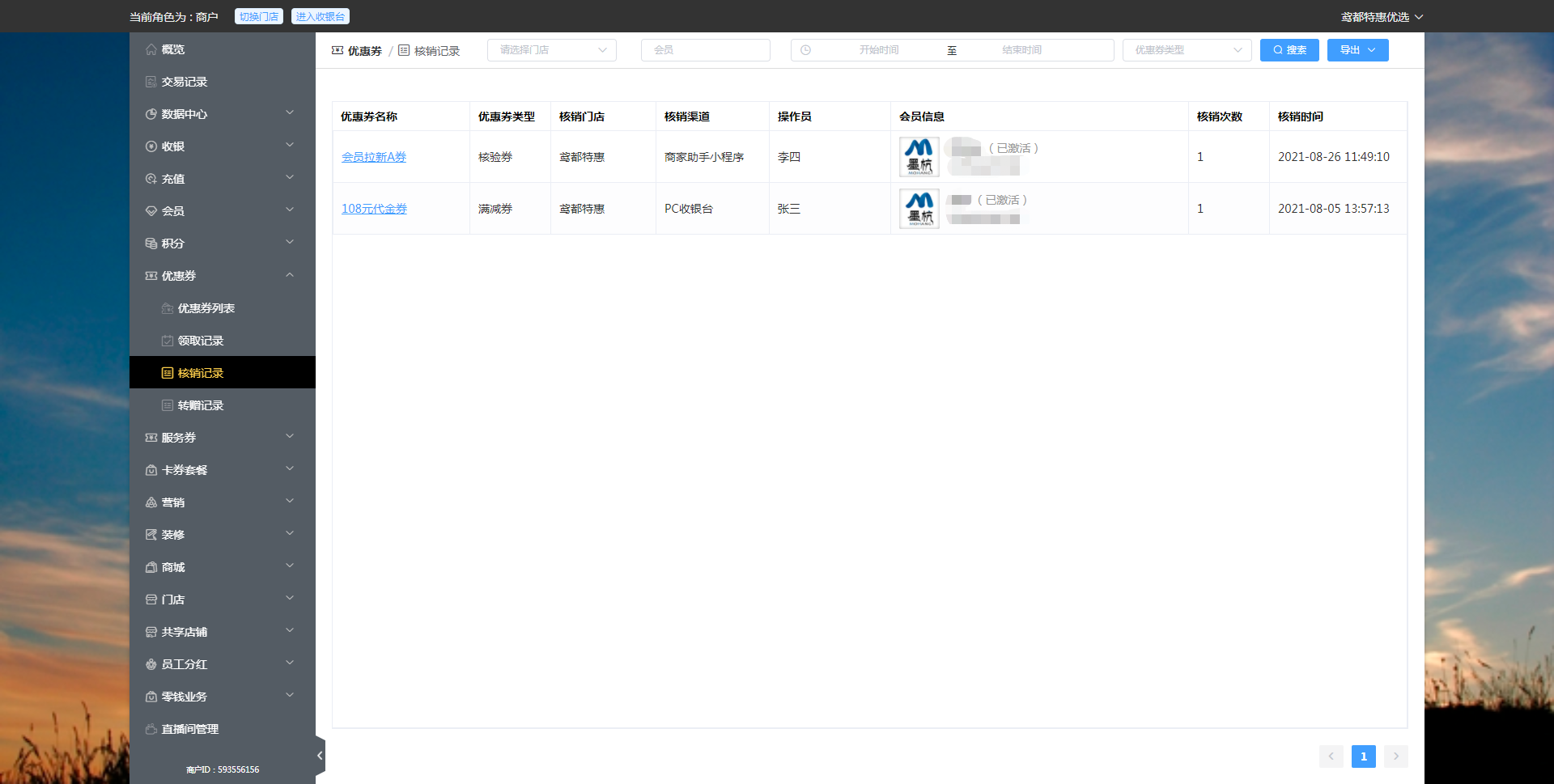Click the 共享店铺 shop icon
The image size is (1554, 784).
[x=151, y=632]
